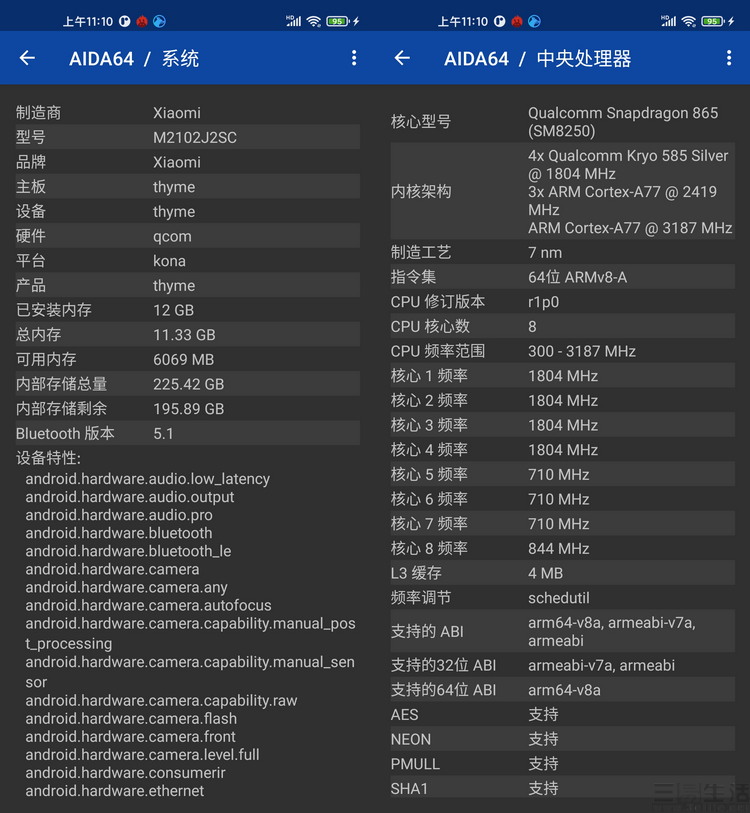Select android.hardware.audio.pro entry
Image resolution: width=750 pixels, height=813 pixels.
(x=119, y=515)
